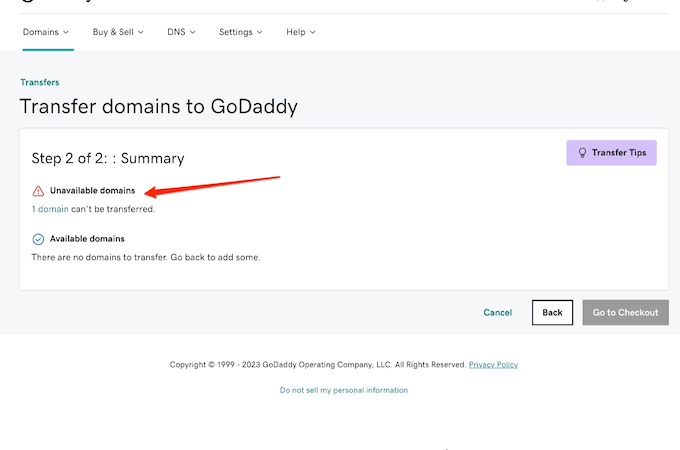Click the lightbulb icon in Transfer Tips
The image size is (680, 450).
tap(581, 153)
